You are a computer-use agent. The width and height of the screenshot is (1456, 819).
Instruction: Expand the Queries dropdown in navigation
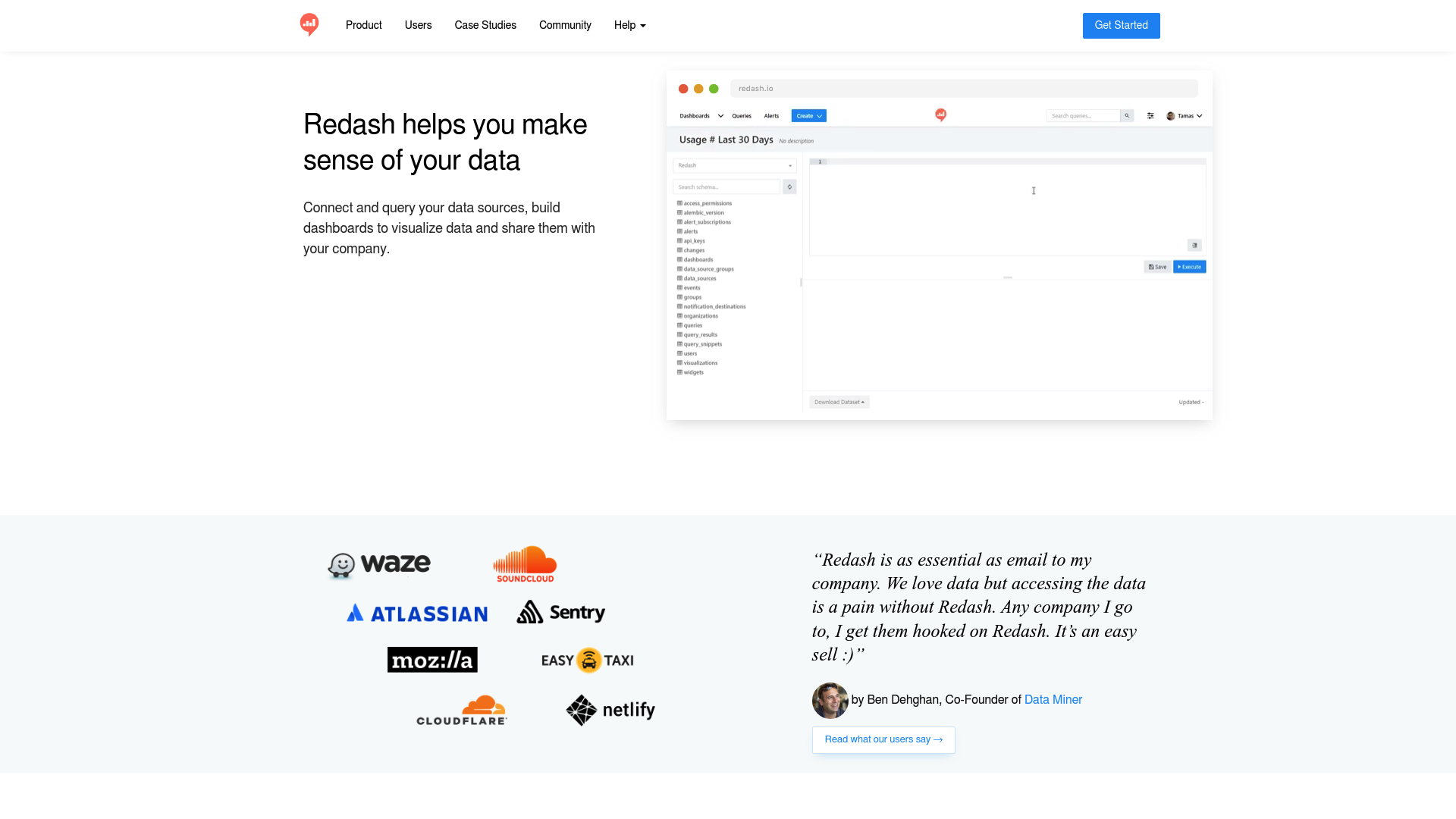click(742, 116)
